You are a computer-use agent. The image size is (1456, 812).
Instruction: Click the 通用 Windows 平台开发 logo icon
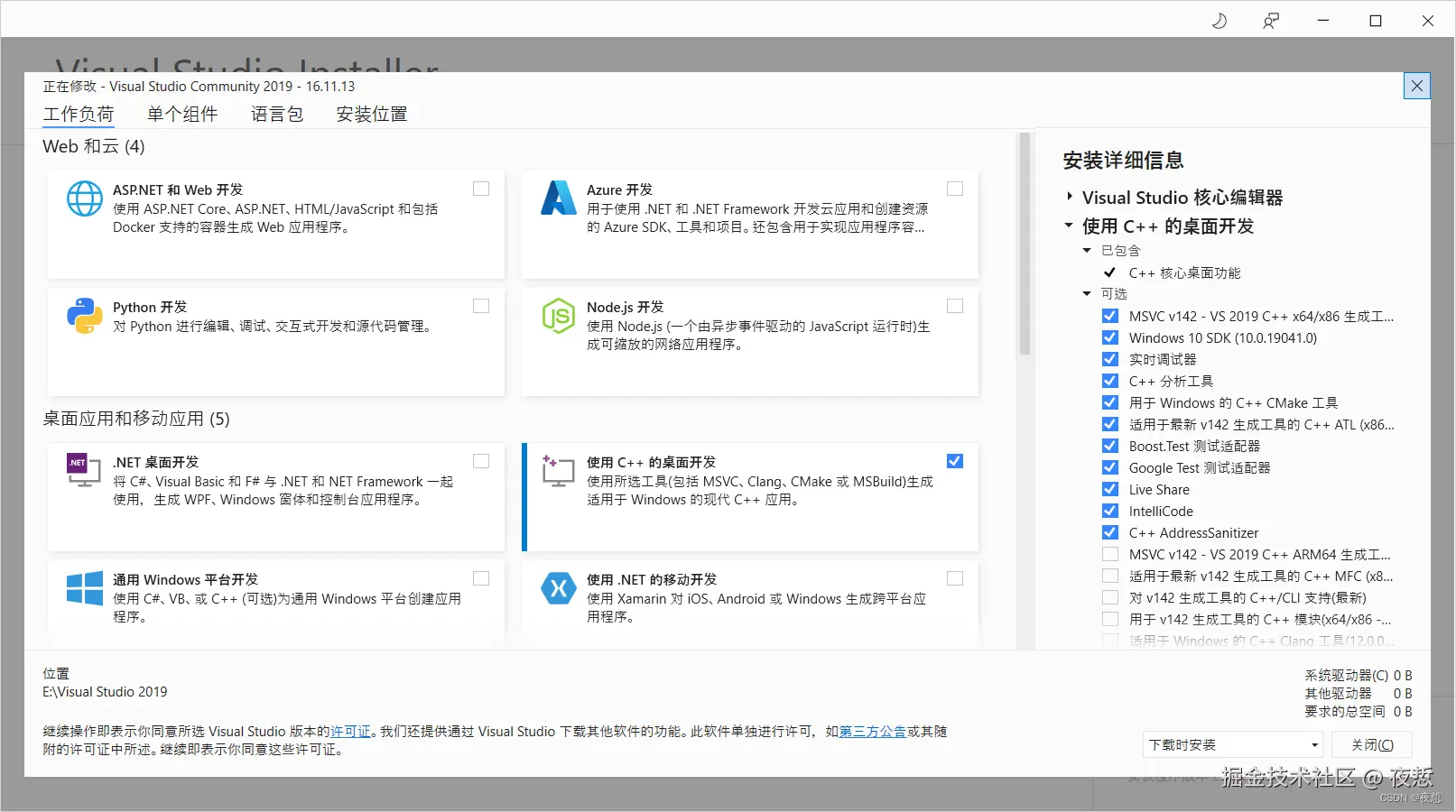coord(84,588)
